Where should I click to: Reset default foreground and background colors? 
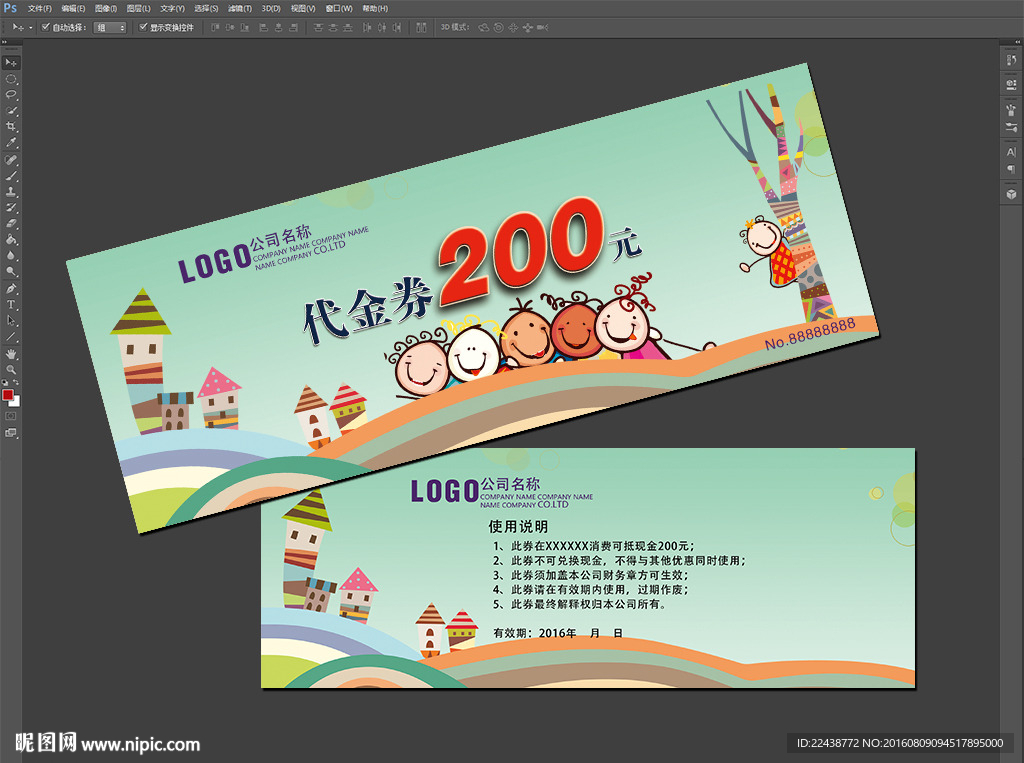[5, 383]
